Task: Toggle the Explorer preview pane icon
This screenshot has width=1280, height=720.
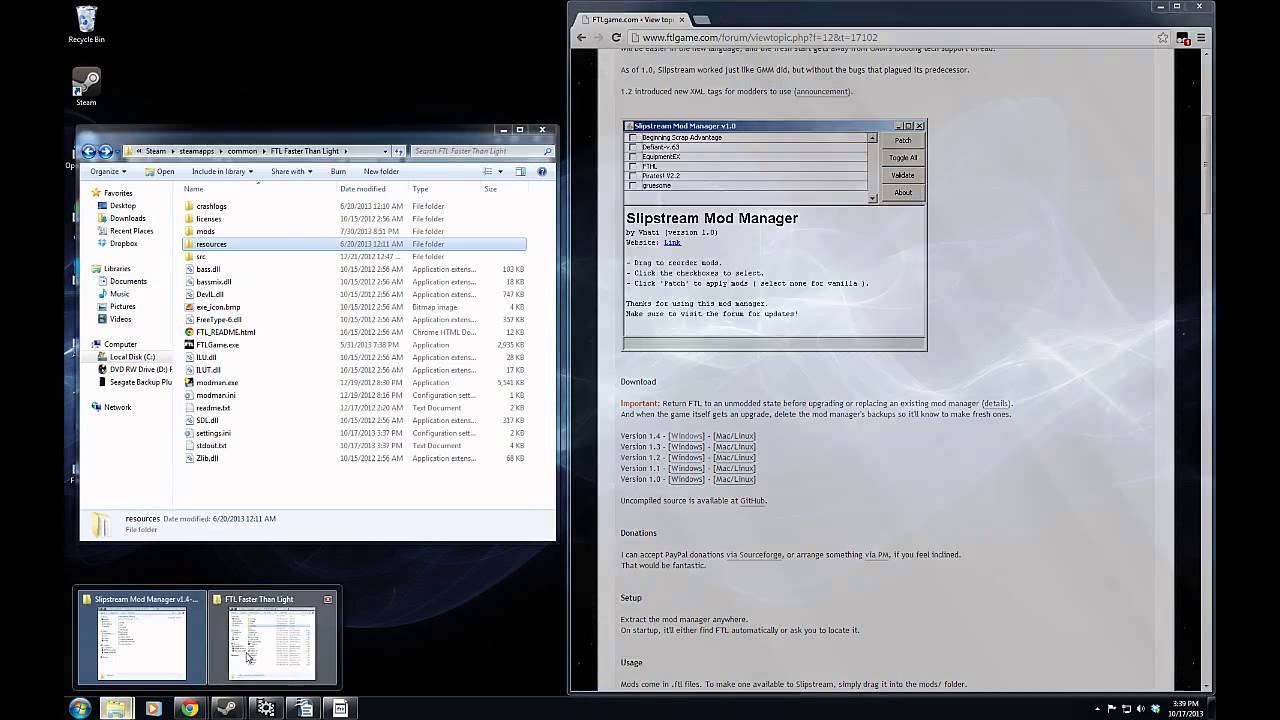Action: pyautogui.click(x=520, y=171)
